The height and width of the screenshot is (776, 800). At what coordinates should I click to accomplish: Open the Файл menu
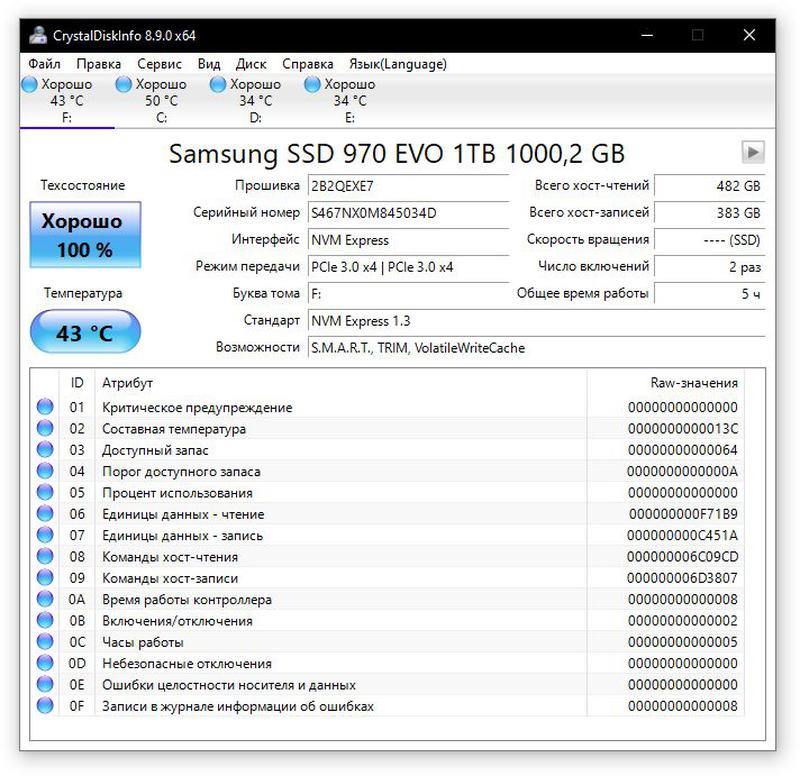[45, 64]
